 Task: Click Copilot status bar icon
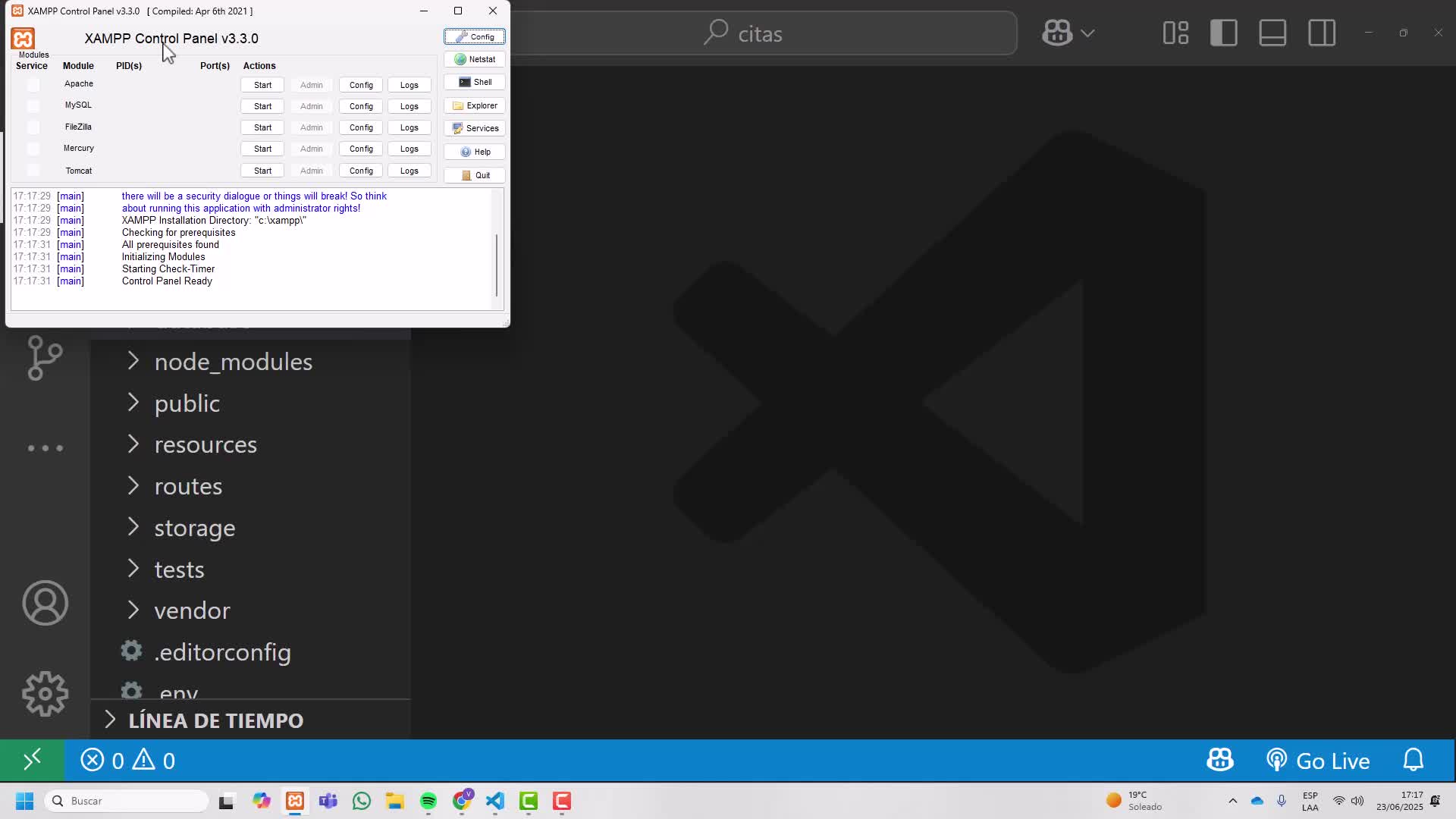point(1220,760)
